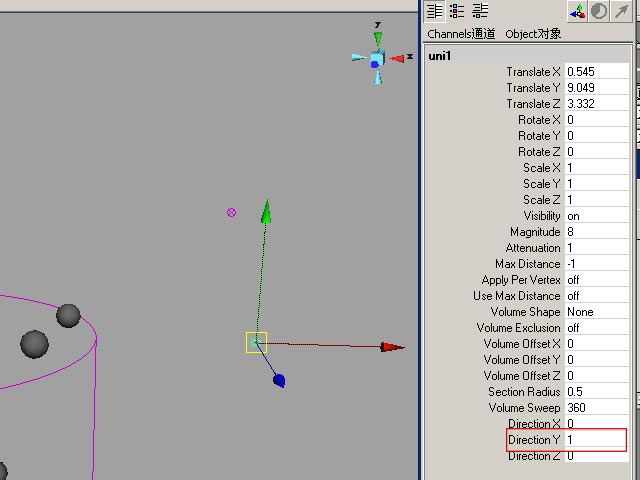Screen dimensions: 640x480
Task: Click the view axis cube gizmo
Action: pos(378,59)
